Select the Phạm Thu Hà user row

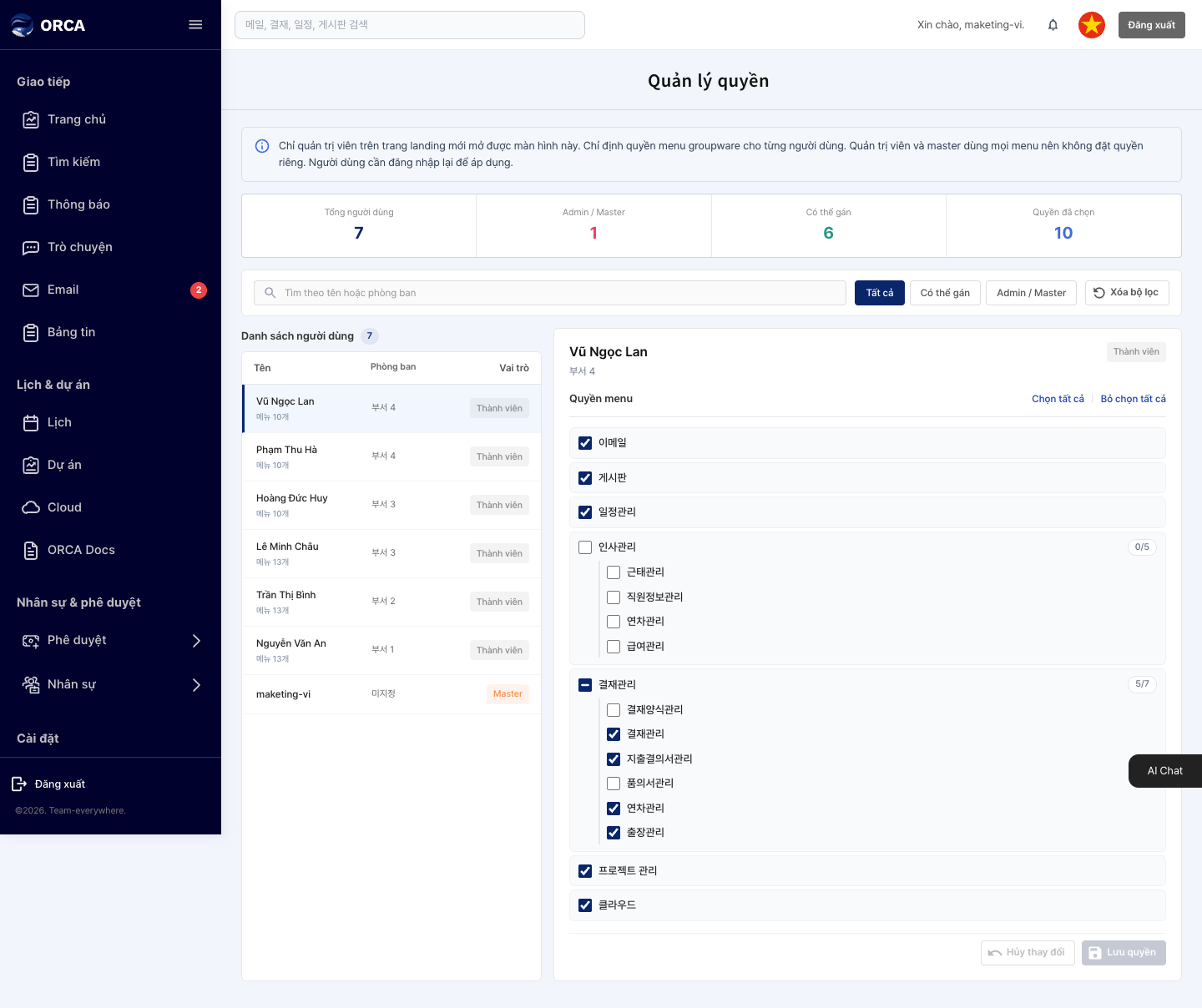click(x=391, y=457)
